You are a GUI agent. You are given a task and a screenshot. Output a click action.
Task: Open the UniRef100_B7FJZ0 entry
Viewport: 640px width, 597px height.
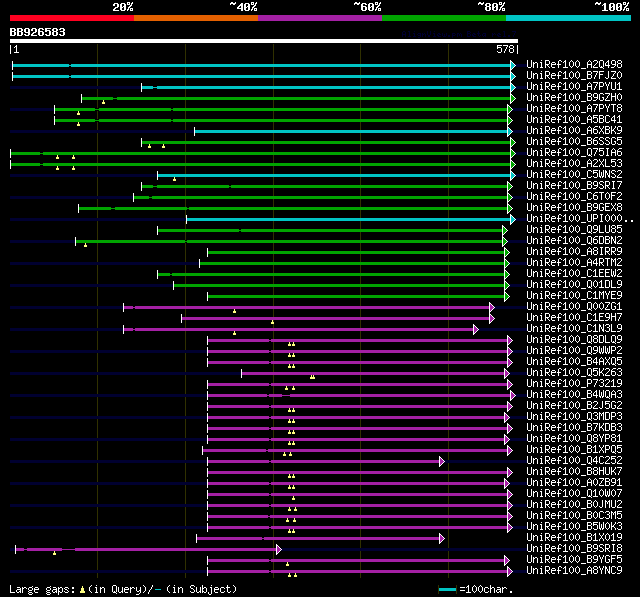tap(574, 75)
